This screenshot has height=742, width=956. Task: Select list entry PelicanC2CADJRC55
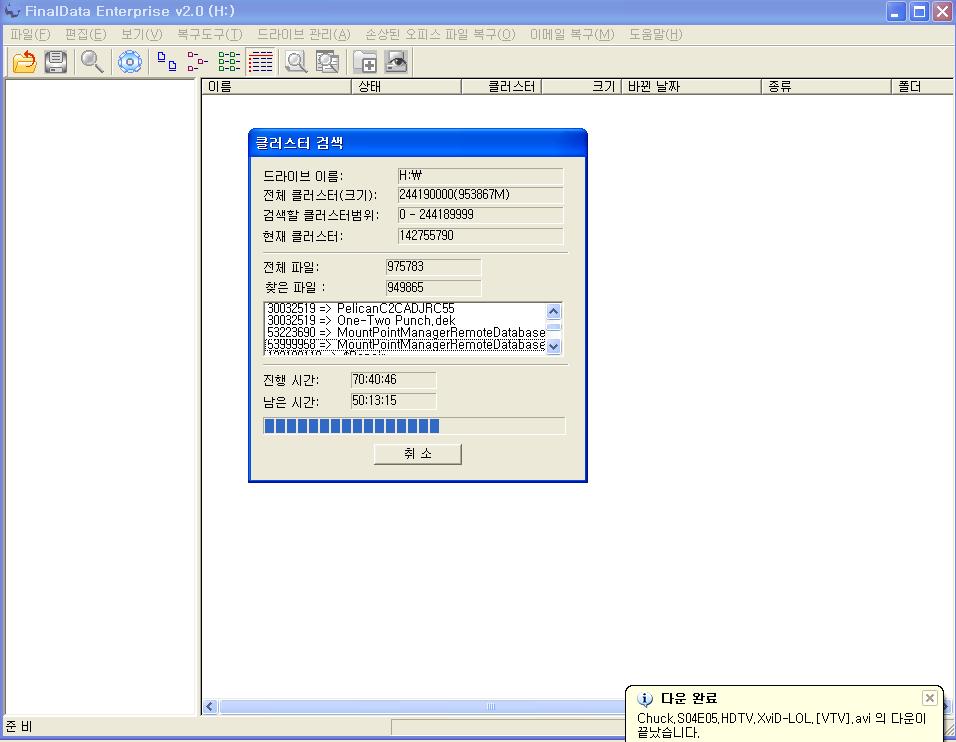coord(405,309)
